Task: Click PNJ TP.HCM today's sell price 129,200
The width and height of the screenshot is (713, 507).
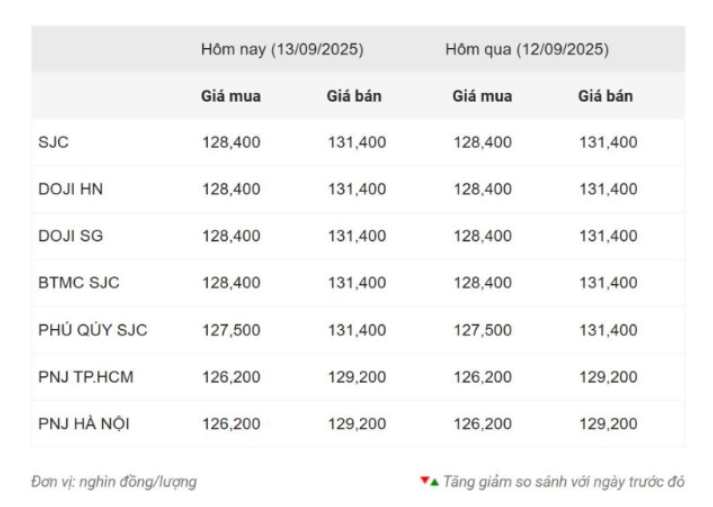Action: (357, 377)
